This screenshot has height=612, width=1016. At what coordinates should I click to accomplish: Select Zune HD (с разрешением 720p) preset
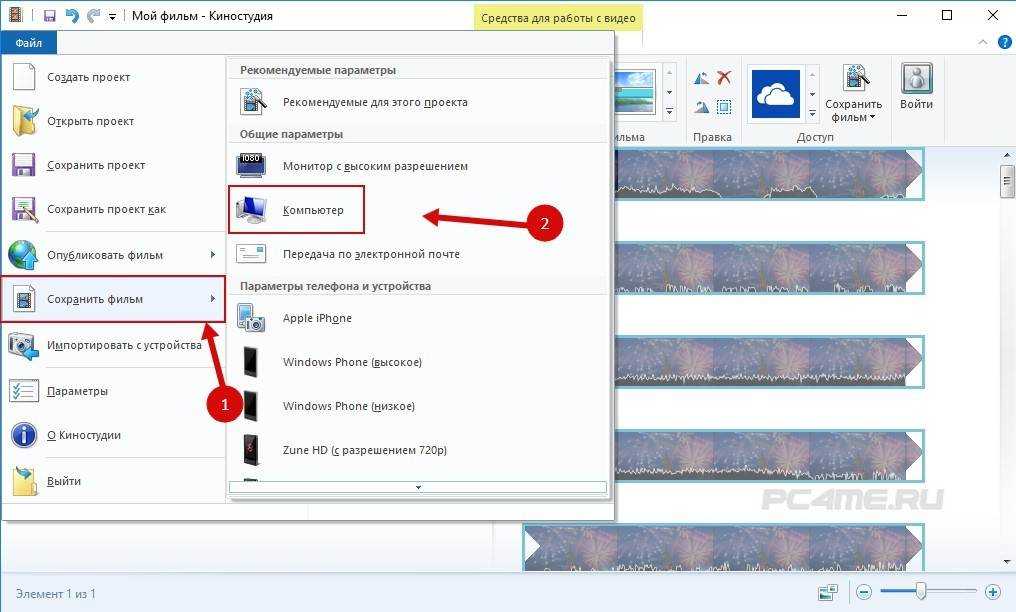pyautogui.click(x=418, y=450)
